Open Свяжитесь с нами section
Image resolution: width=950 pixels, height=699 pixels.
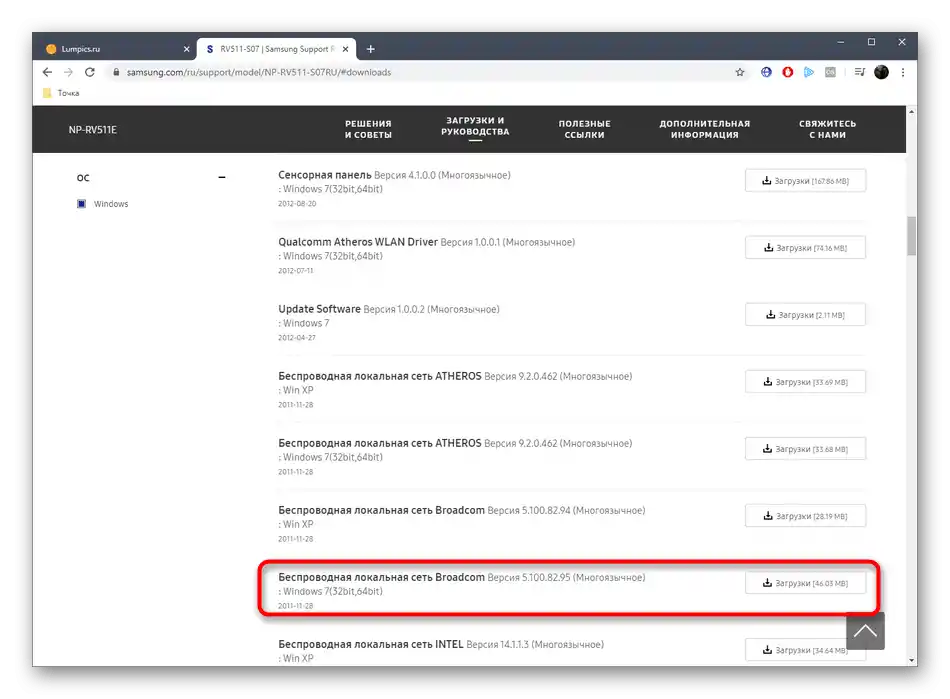coord(828,129)
